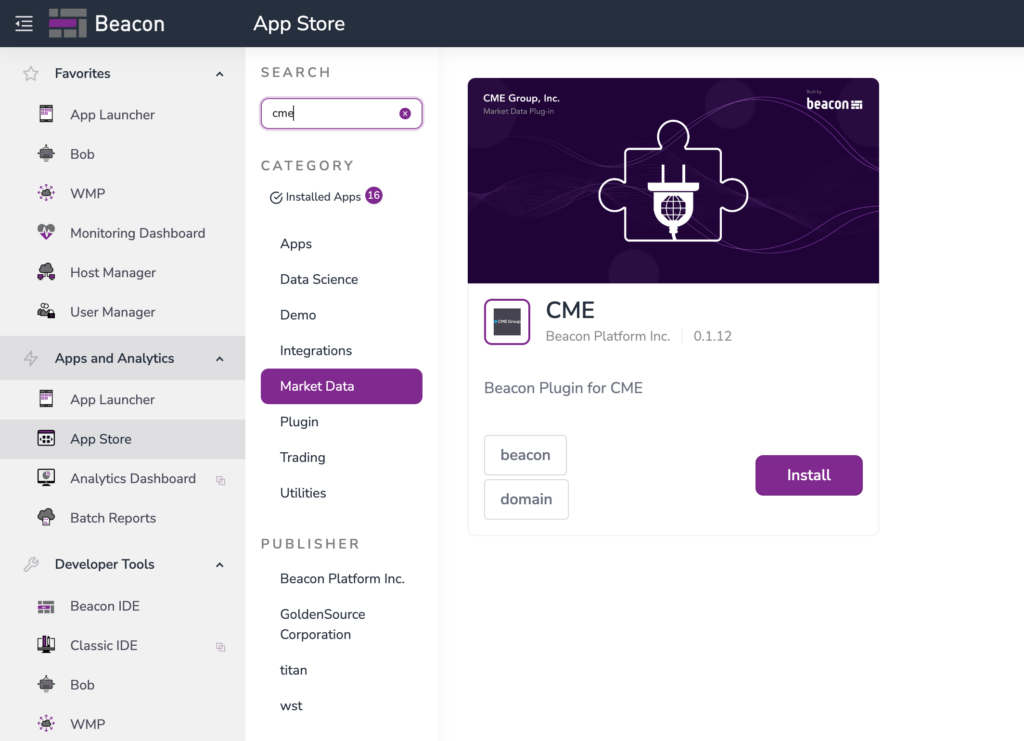Open the Classic IDE icon
The image size is (1024, 741).
coord(46,645)
